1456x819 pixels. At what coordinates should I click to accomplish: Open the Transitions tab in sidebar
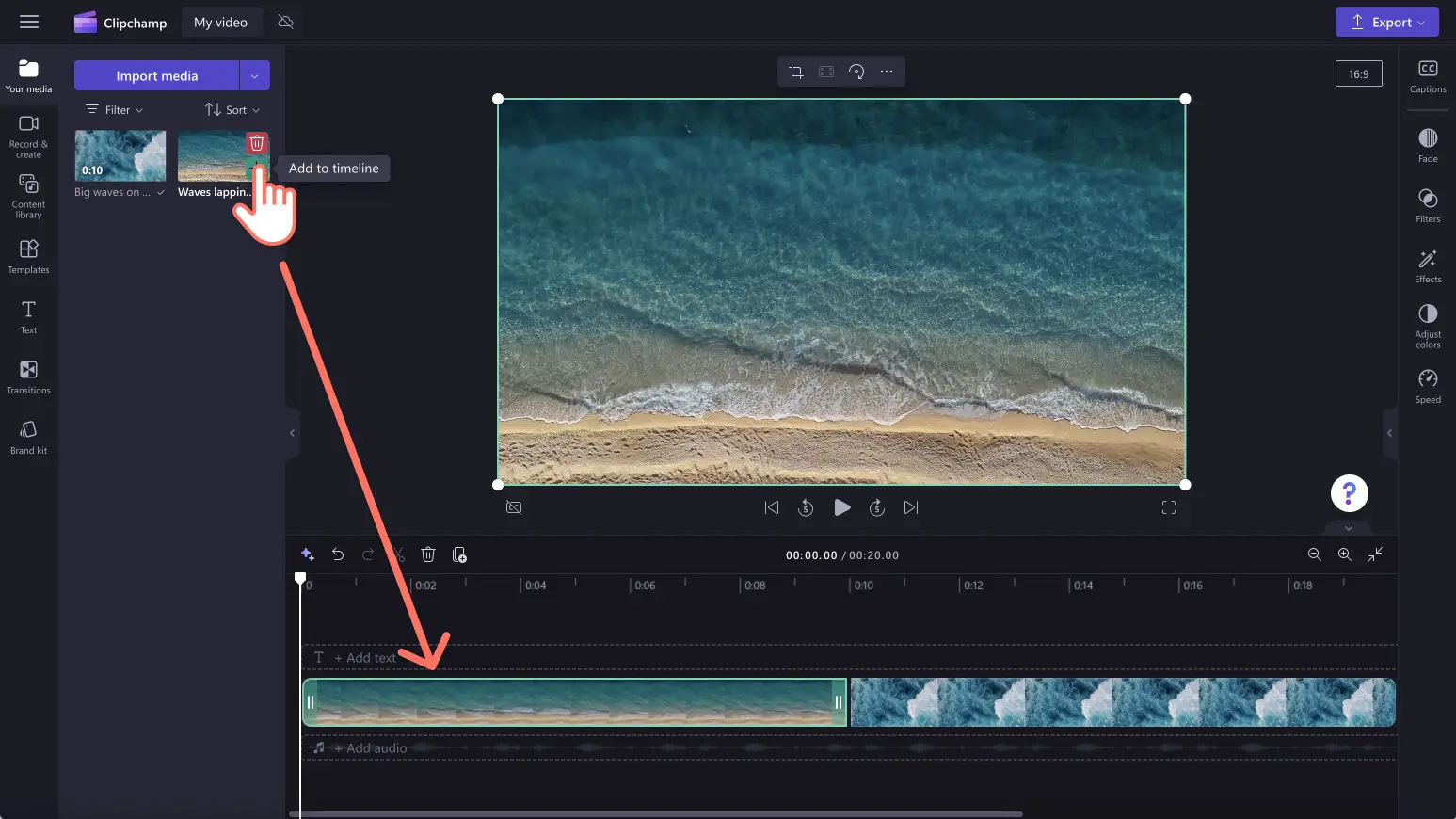pos(28,377)
